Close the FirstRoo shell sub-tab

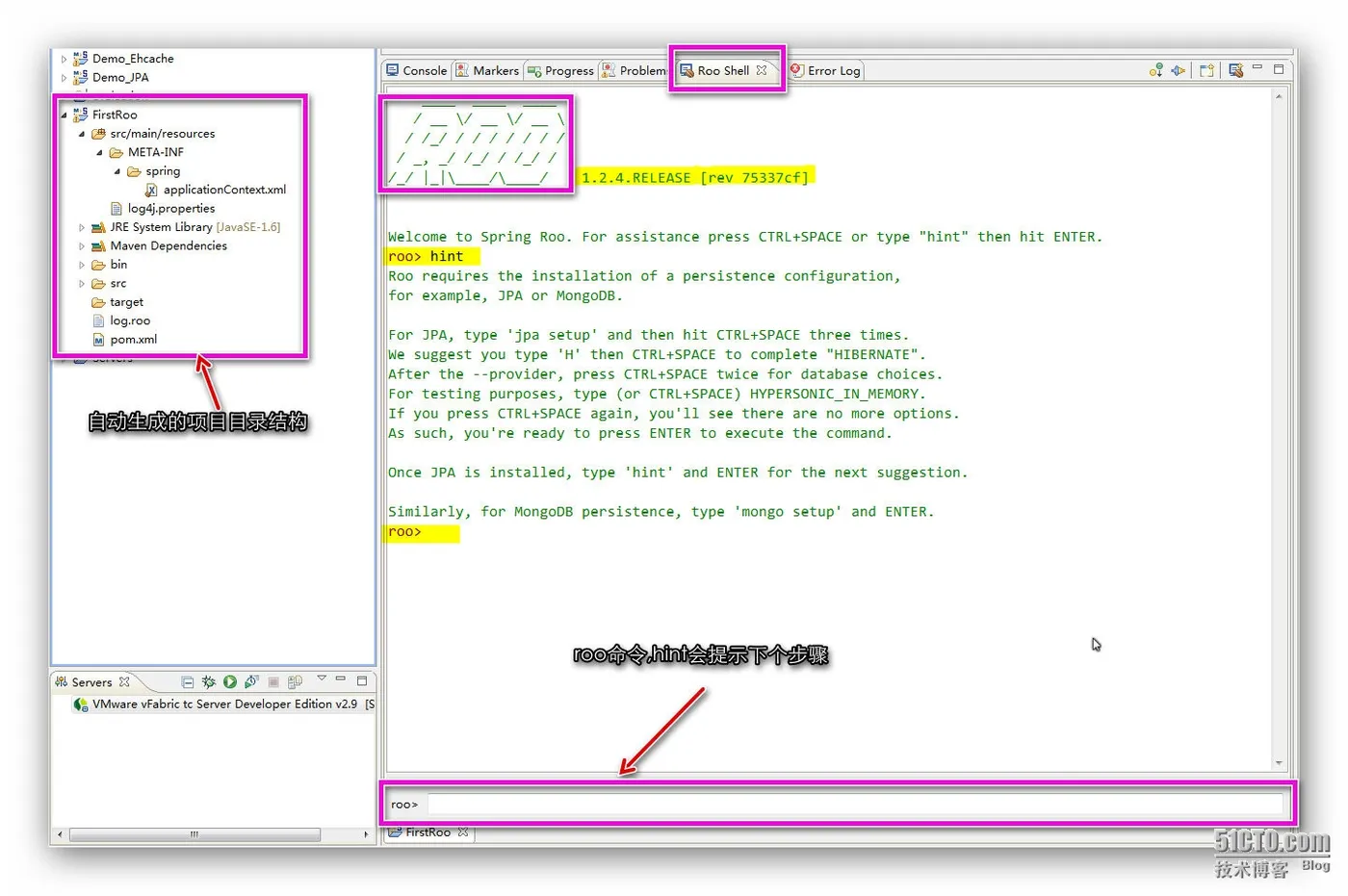[463, 832]
